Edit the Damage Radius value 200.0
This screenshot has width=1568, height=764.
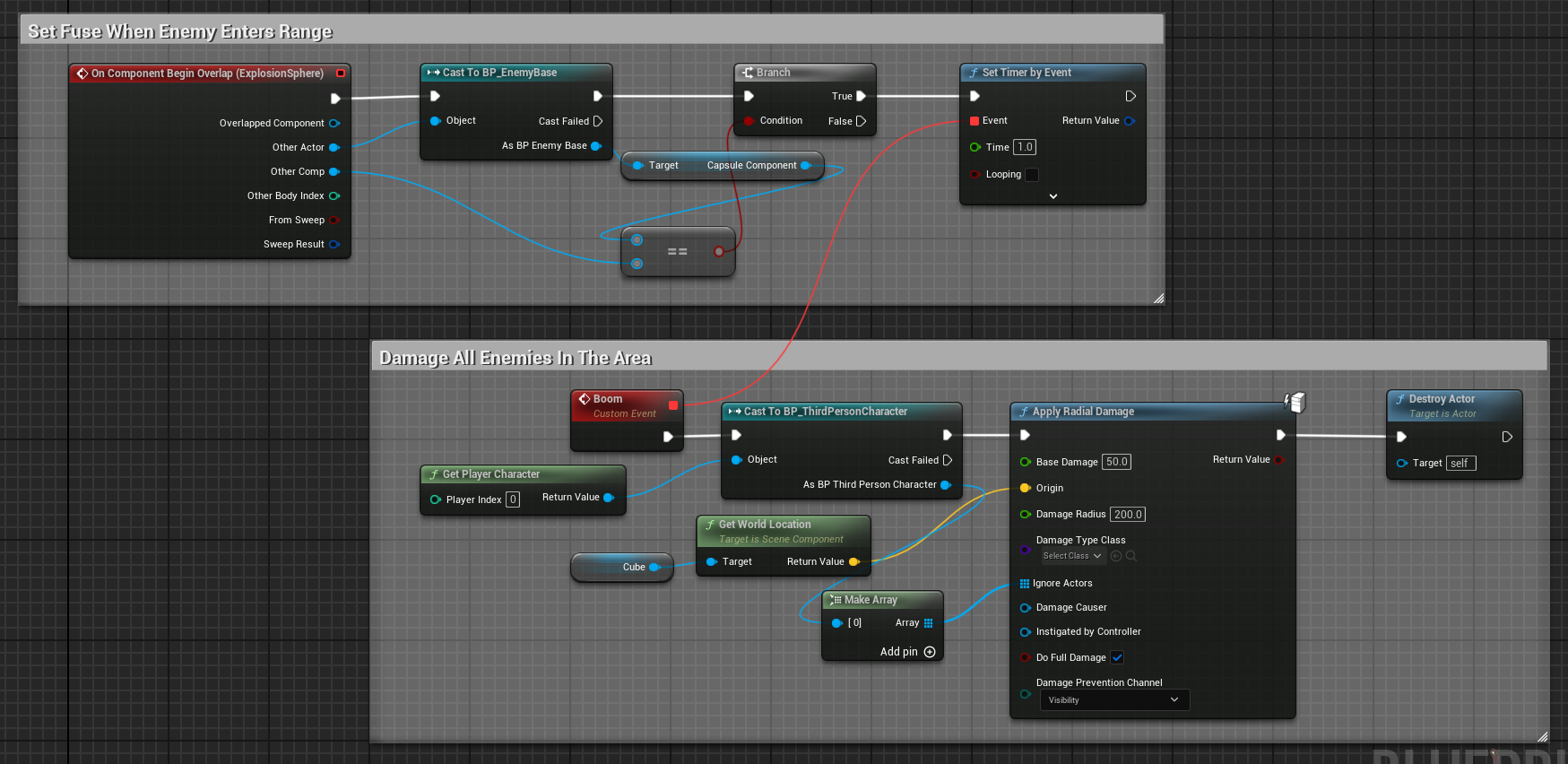(x=1128, y=514)
